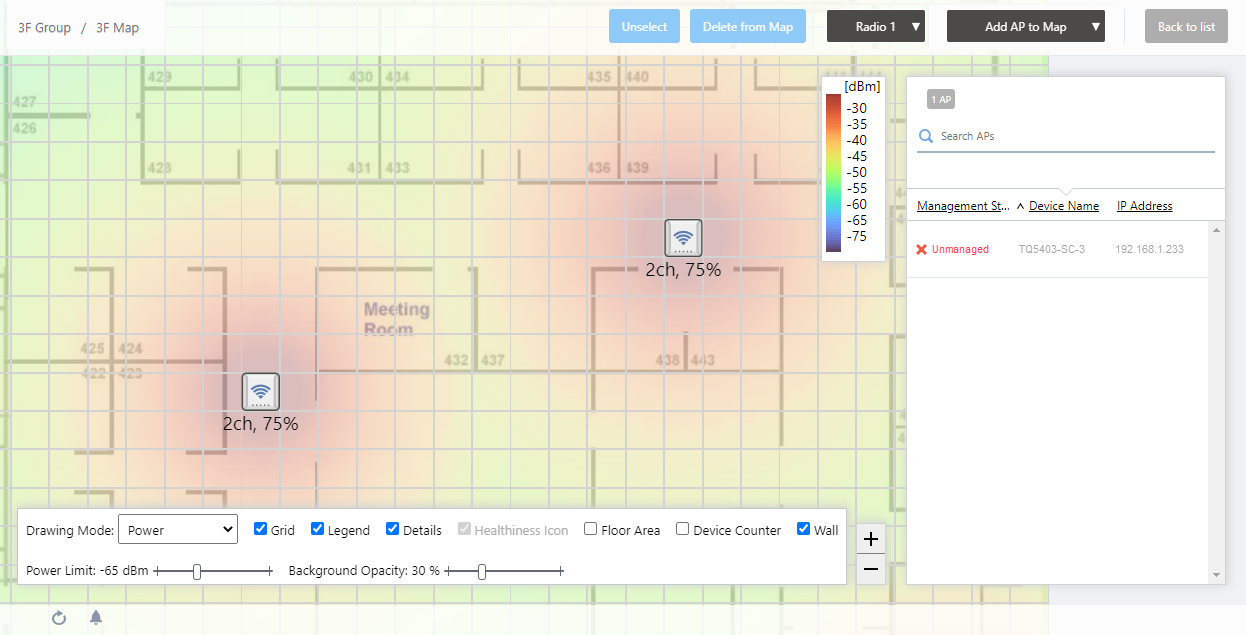Zoom out the map with minus button

[871, 569]
